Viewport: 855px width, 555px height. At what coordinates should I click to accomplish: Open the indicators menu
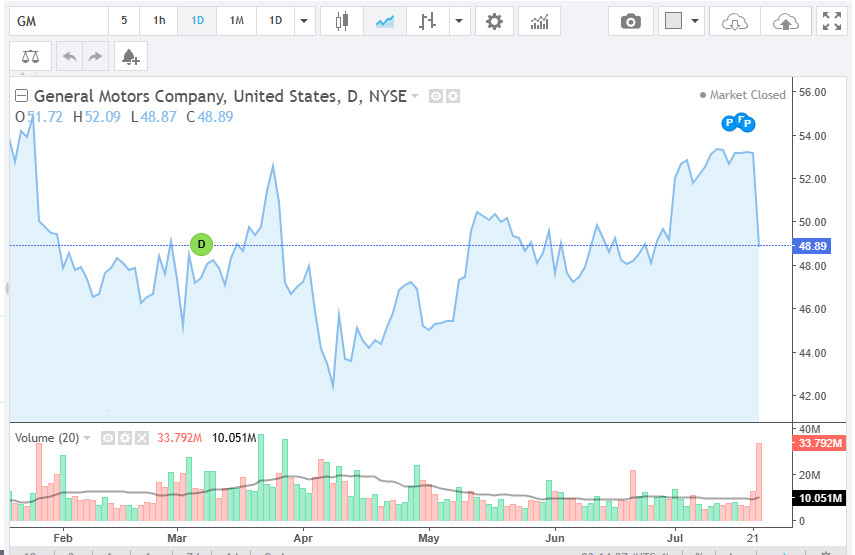point(539,21)
